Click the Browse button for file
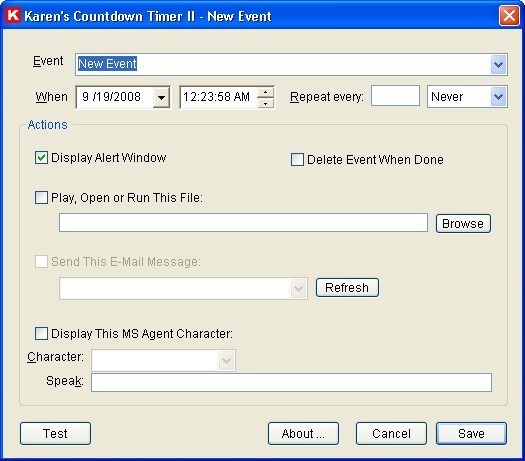 tap(463, 223)
